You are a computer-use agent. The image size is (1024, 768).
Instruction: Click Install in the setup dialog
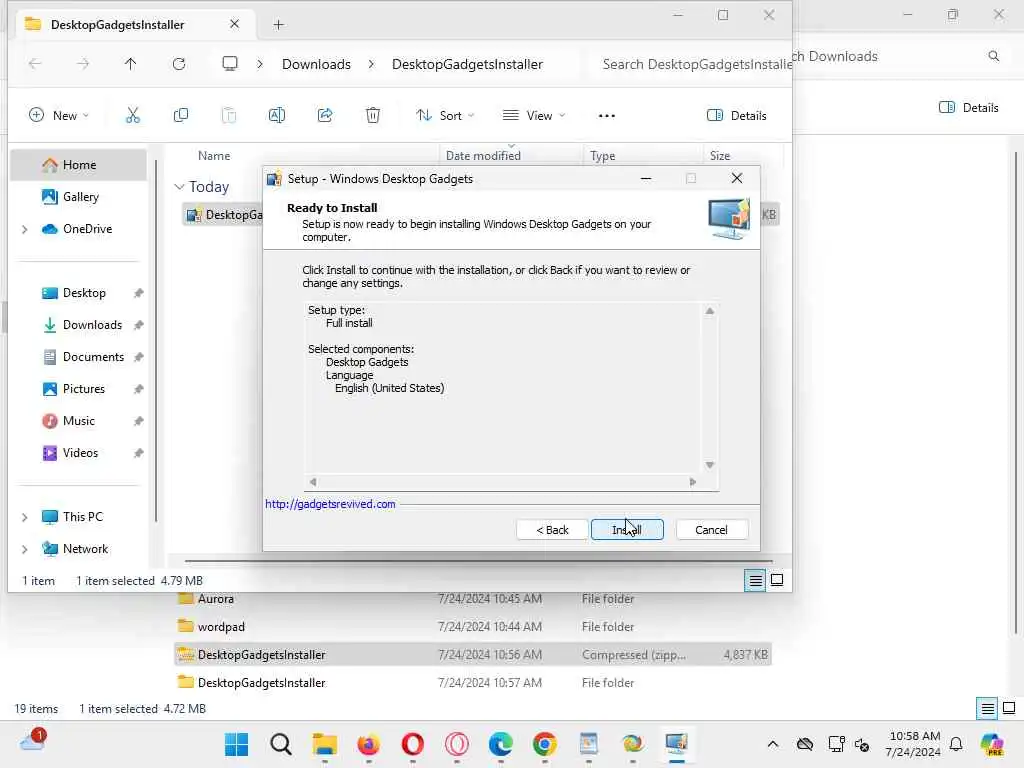[x=627, y=530]
